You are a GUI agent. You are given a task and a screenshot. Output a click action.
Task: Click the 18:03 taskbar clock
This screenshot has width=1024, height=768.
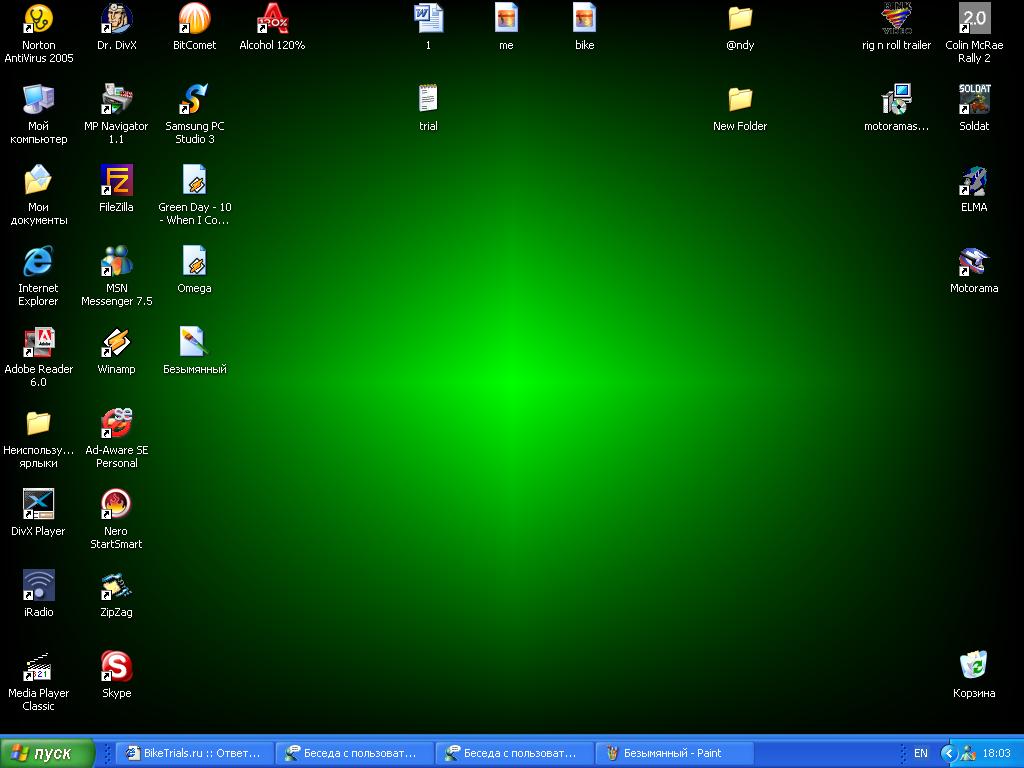point(997,753)
